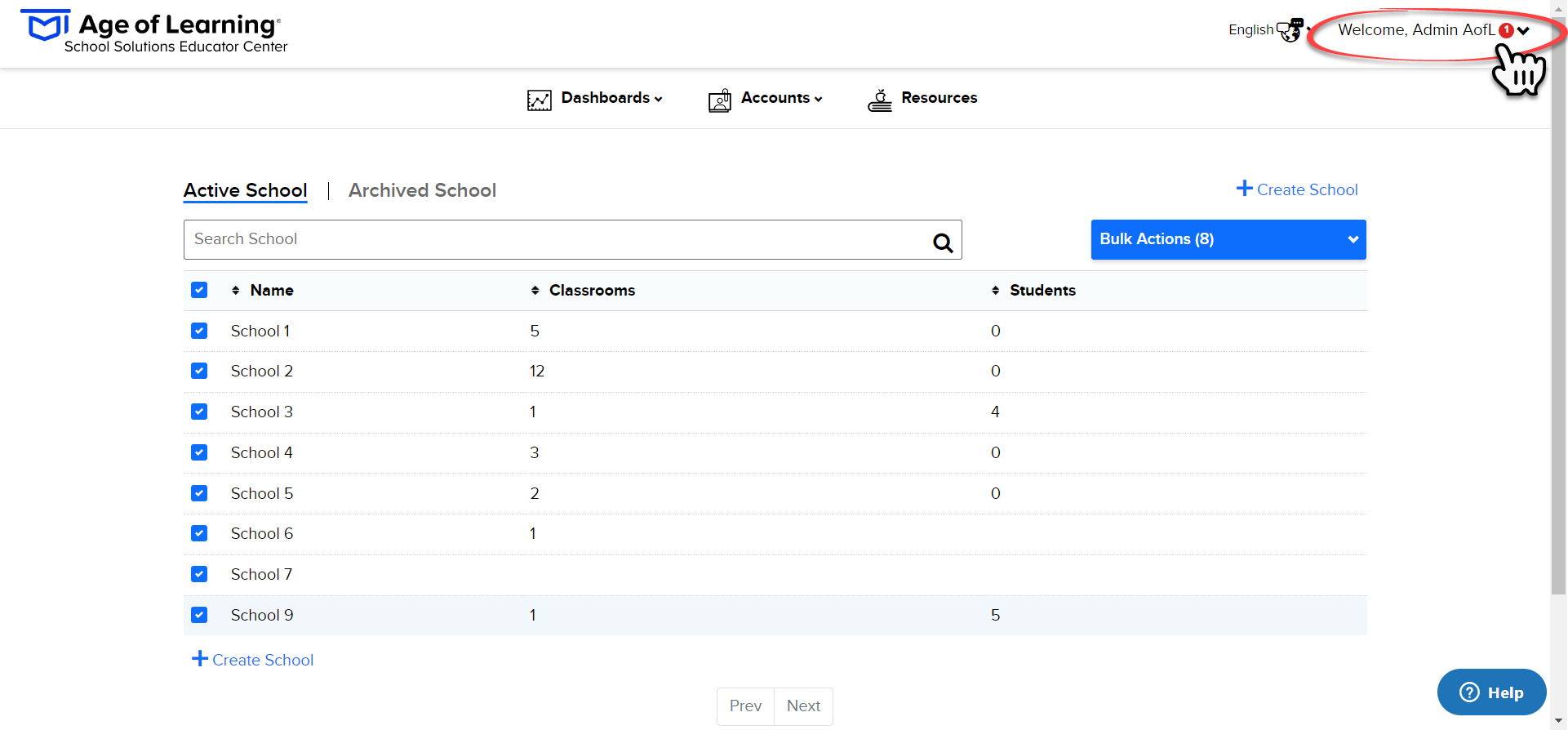The image size is (1568, 730).
Task: Uncheck the School 4 checkbox
Action: 199,452
